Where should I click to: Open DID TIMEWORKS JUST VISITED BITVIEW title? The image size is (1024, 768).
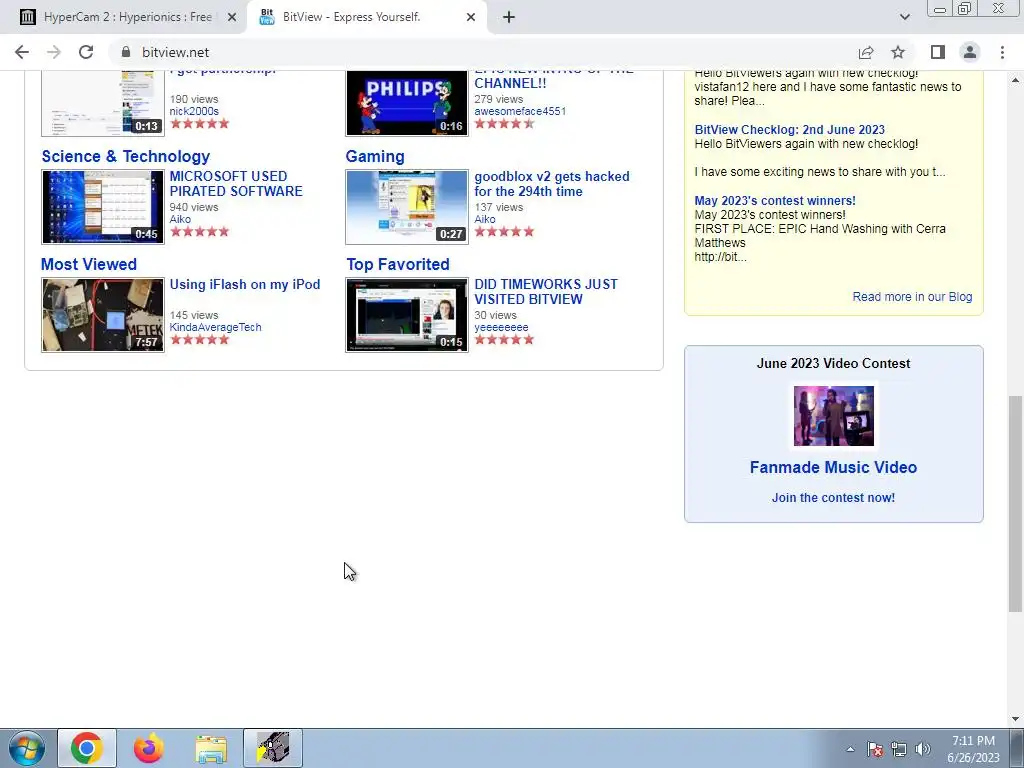(546, 291)
